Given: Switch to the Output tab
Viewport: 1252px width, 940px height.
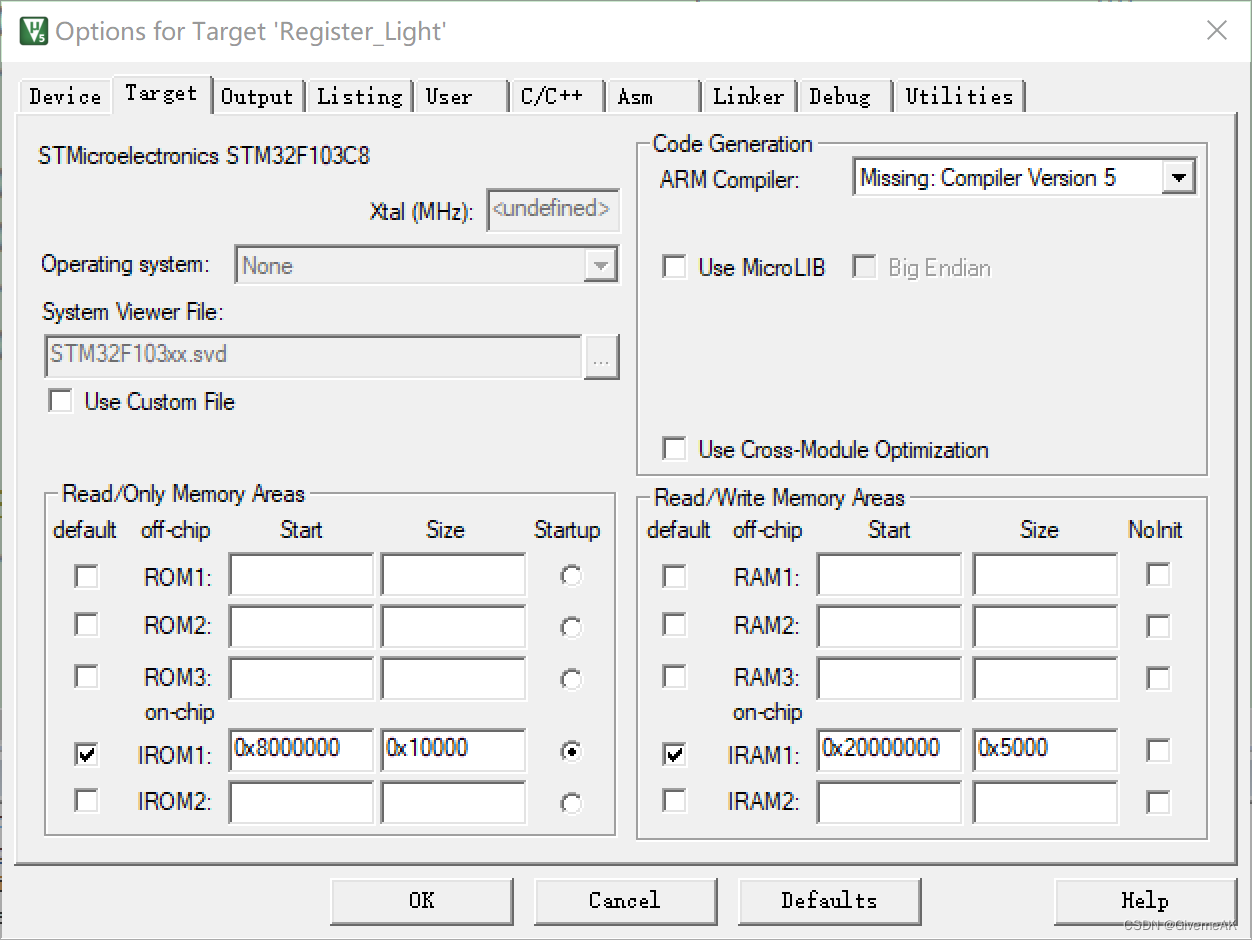Looking at the screenshot, I should pyautogui.click(x=257, y=97).
